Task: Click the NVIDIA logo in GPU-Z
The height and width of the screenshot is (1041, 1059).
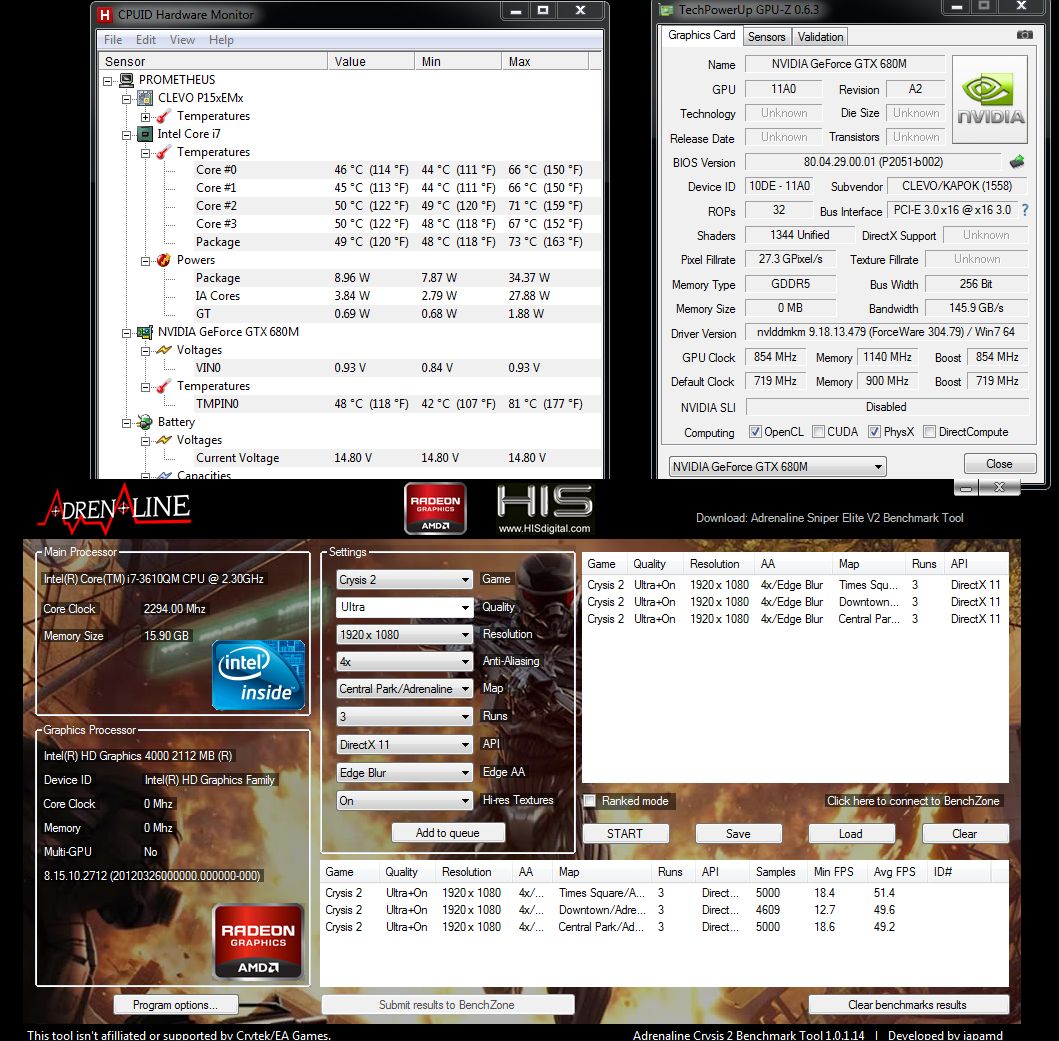Action: pos(989,99)
